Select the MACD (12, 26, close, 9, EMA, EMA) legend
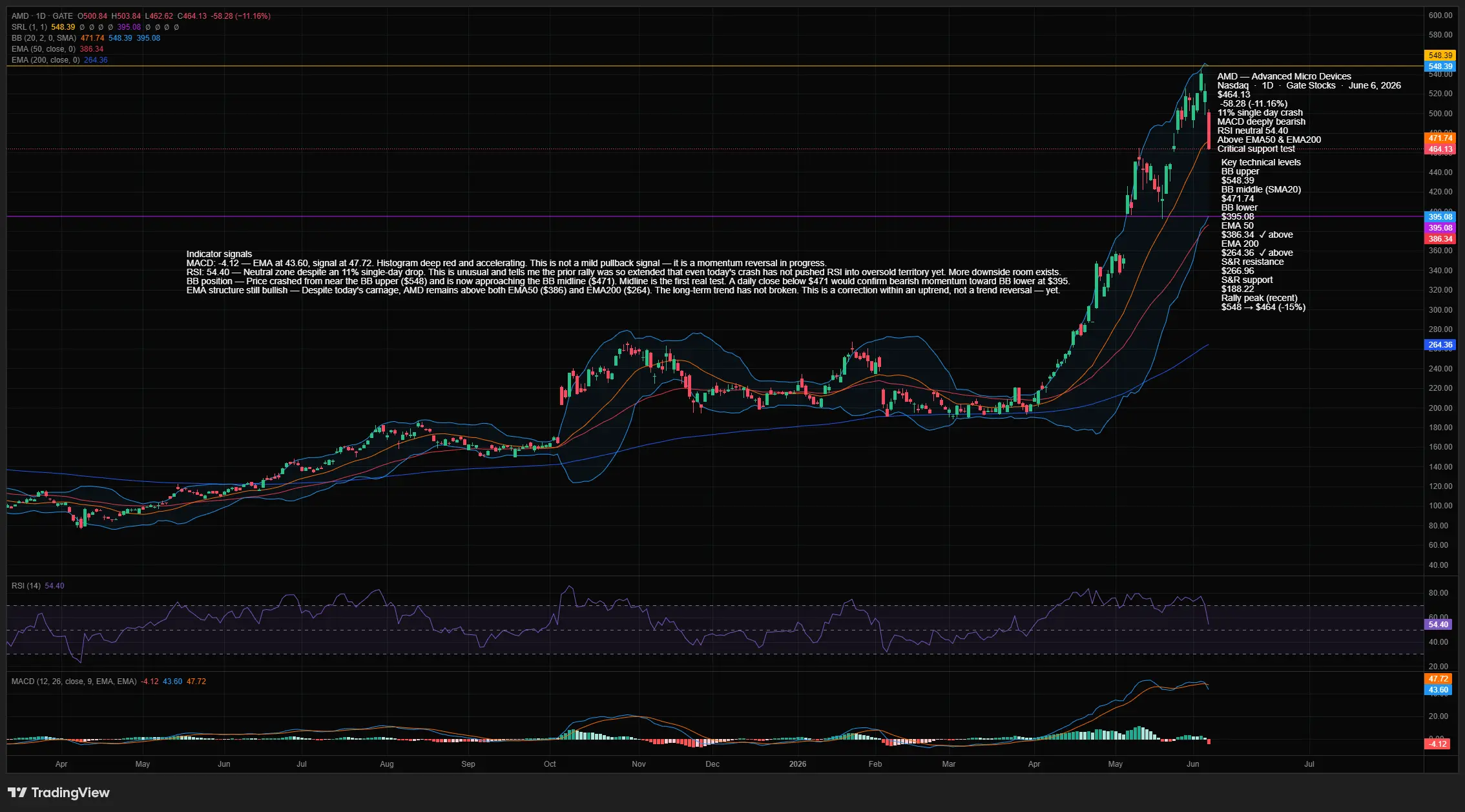1465x812 pixels. (74, 682)
